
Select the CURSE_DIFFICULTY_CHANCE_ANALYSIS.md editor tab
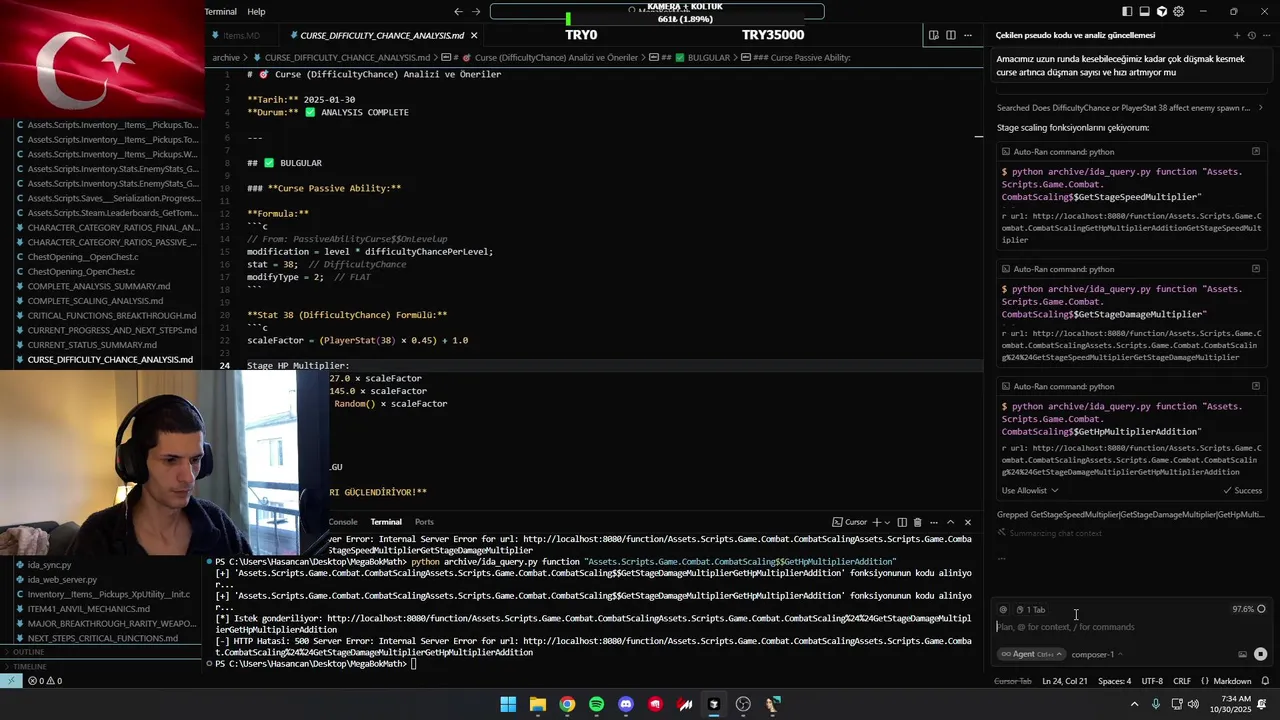[x=381, y=35]
